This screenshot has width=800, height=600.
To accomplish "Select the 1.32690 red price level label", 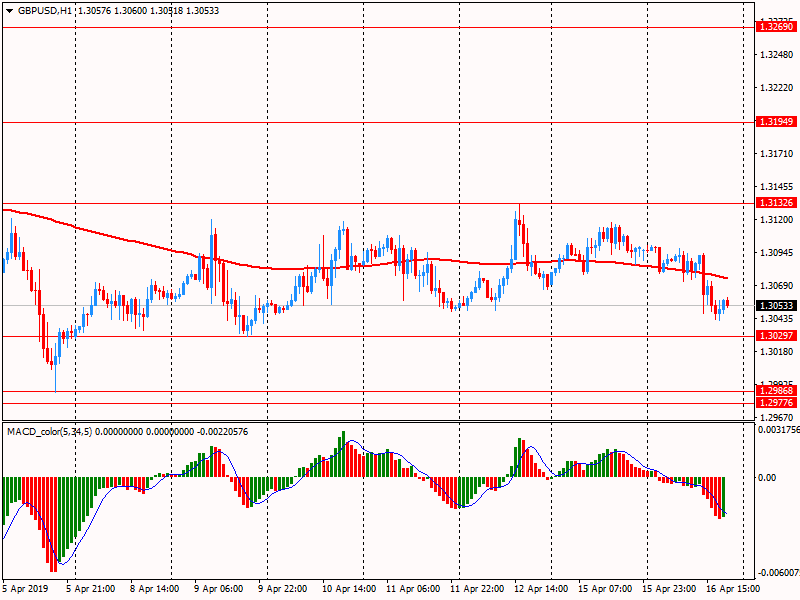I will pos(776,27).
